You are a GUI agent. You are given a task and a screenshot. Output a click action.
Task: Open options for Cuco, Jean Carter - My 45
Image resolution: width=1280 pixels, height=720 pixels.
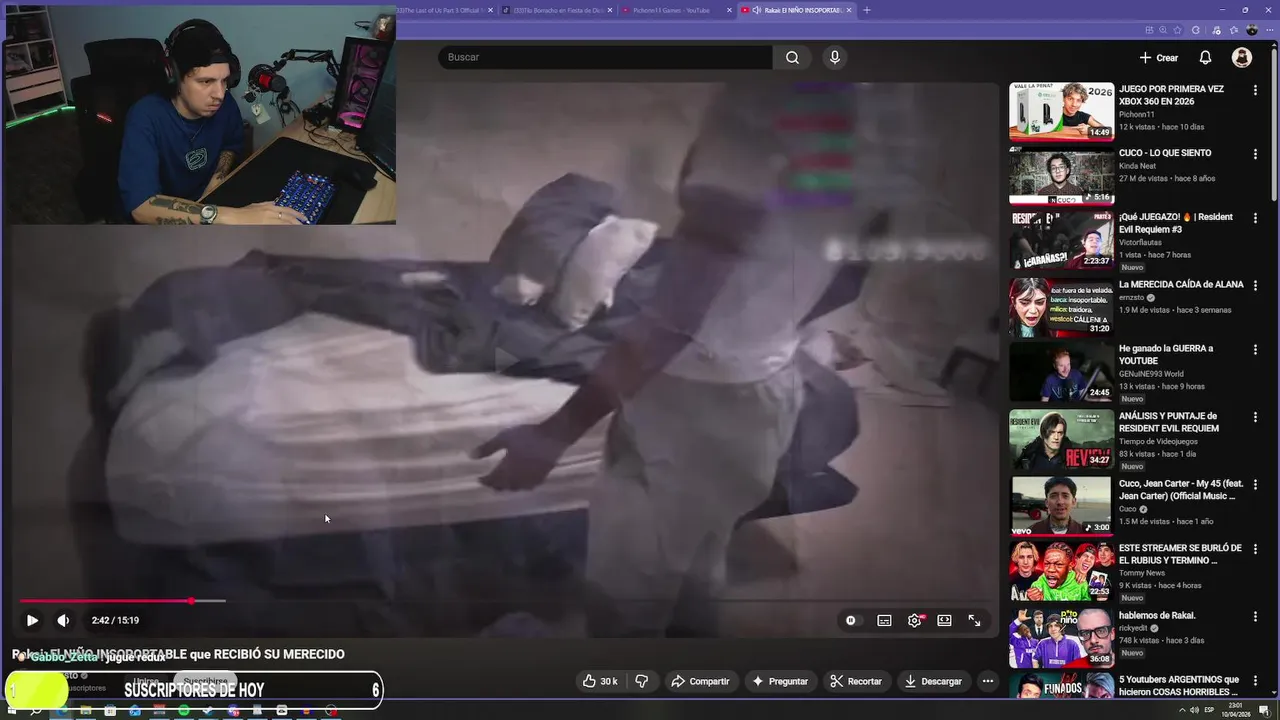1255,485
